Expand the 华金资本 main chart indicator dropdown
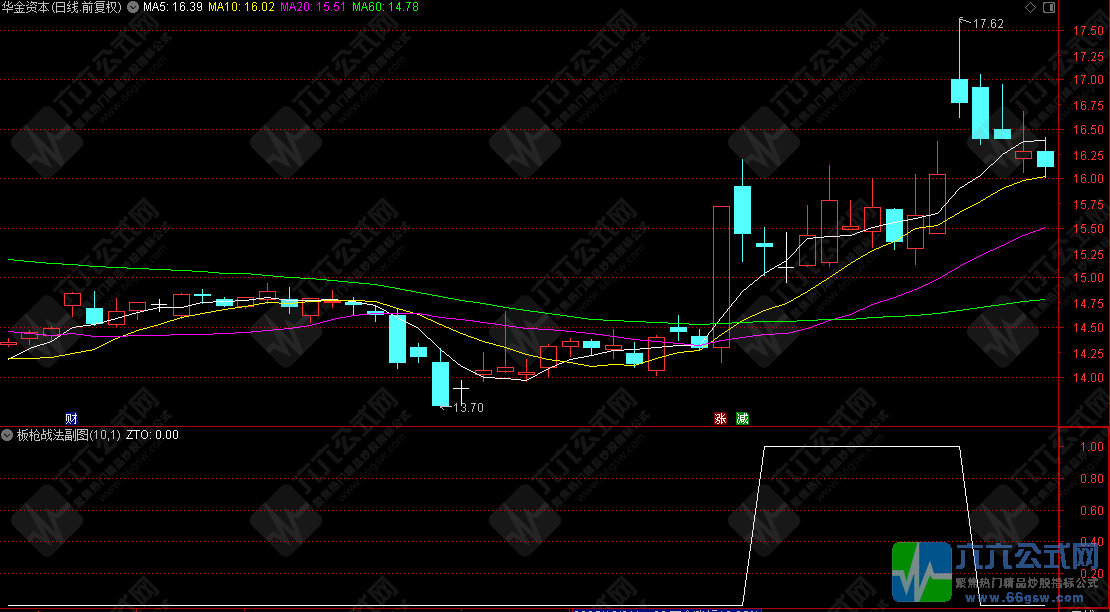The width and height of the screenshot is (1110, 612). pos(131,7)
